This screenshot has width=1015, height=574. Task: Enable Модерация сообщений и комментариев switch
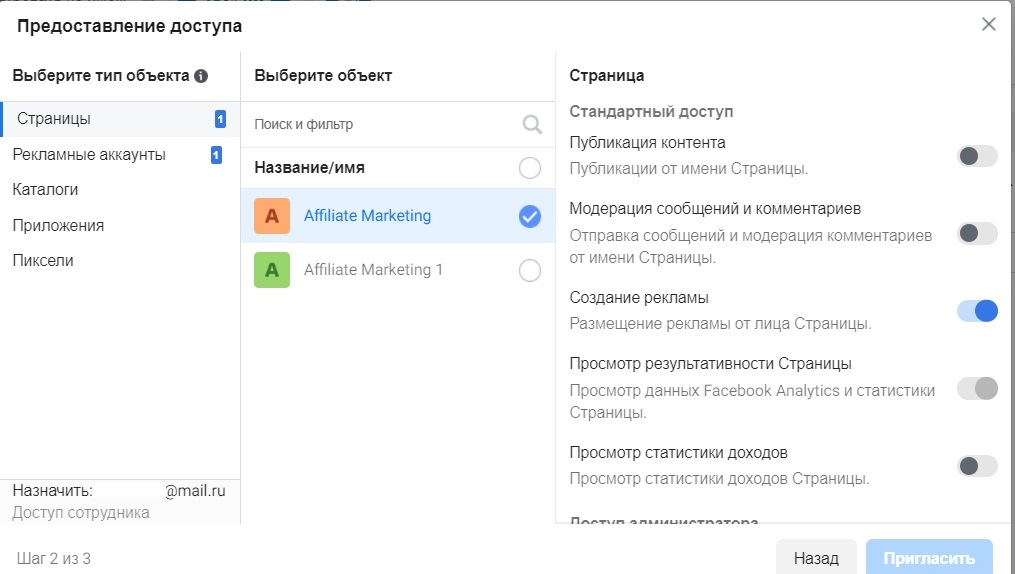(977, 233)
